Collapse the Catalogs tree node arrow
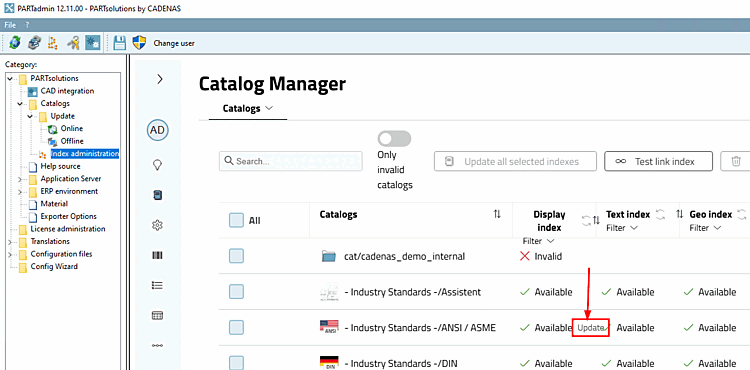The width and height of the screenshot is (750, 370). [x=20, y=103]
